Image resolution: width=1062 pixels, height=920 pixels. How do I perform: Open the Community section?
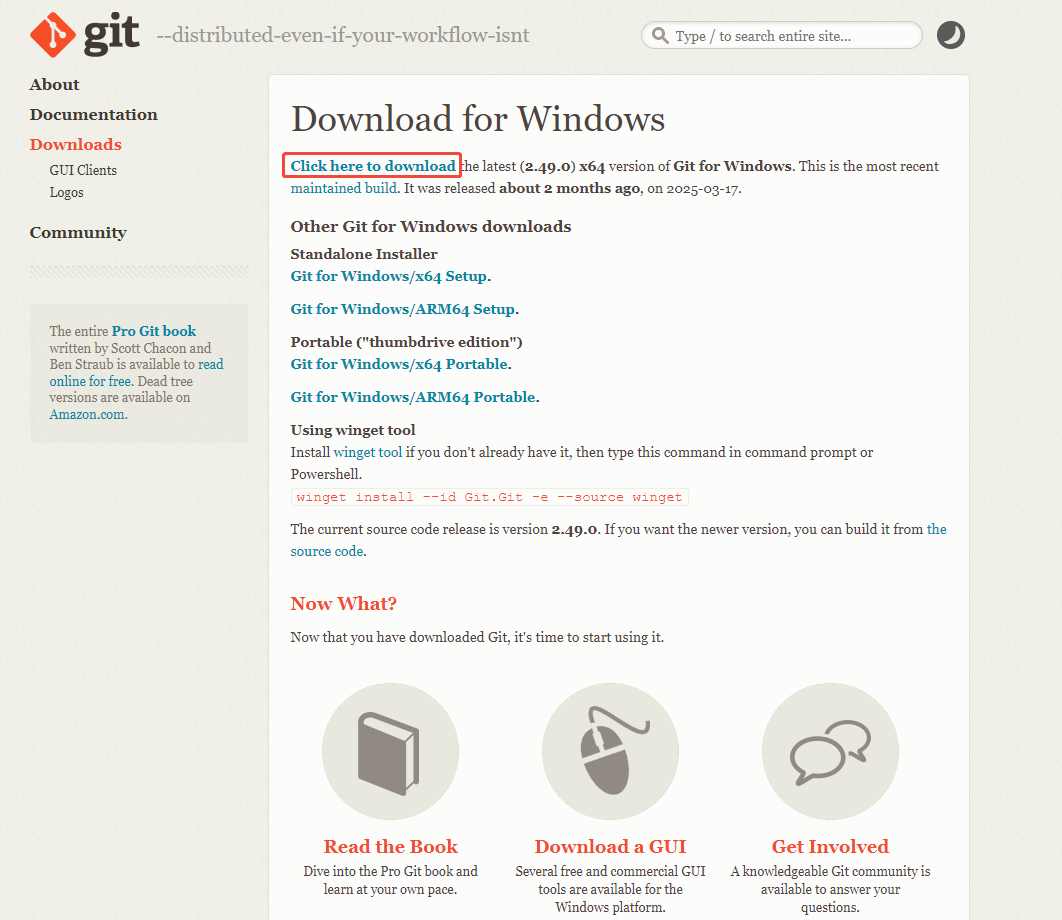[78, 232]
